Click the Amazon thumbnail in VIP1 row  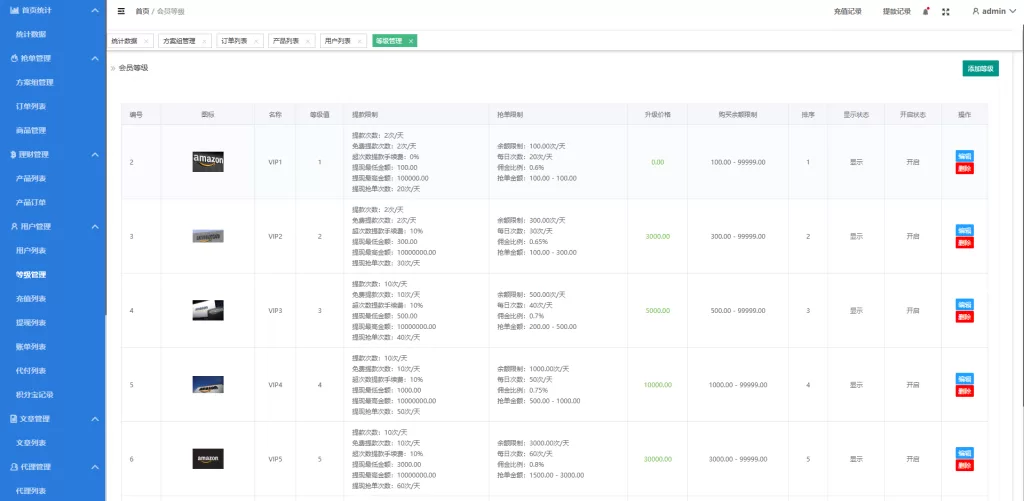coord(208,161)
